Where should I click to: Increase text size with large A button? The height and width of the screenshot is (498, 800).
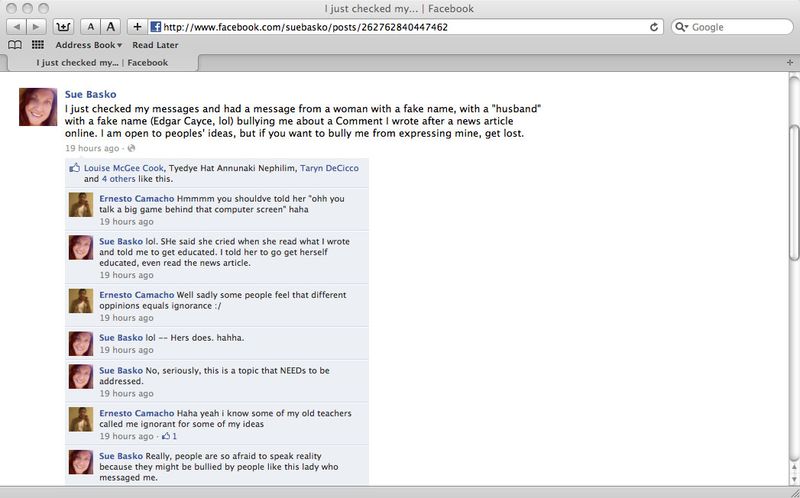point(110,27)
